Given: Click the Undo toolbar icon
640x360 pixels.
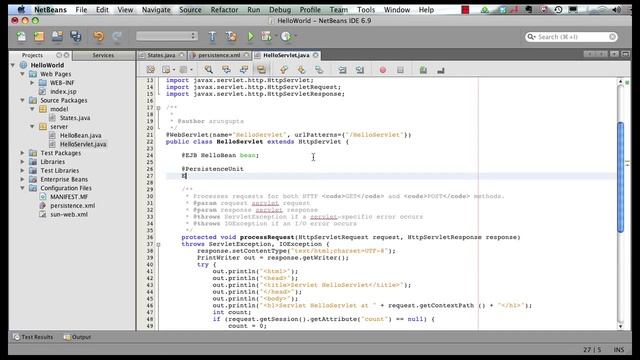Looking at the screenshot, I should (98, 37).
